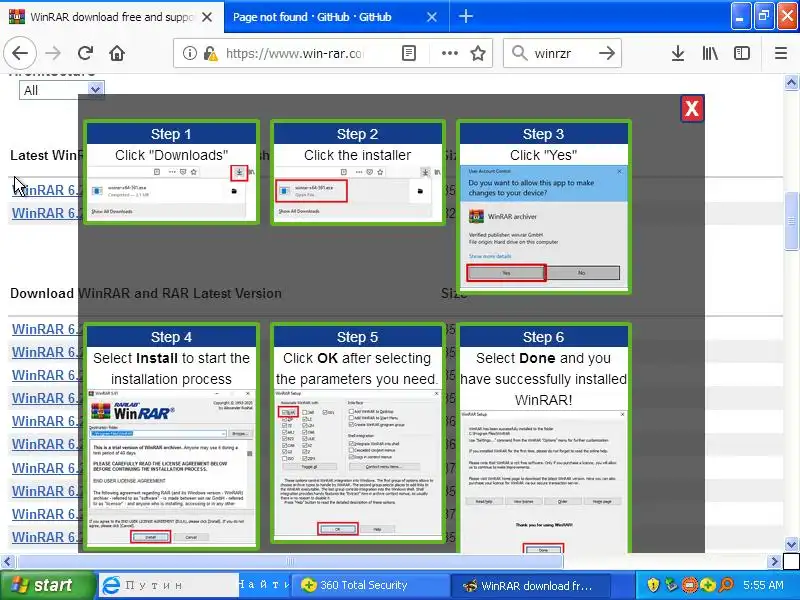Click the yellow security shield tray icon
Image resolution: width=800 pixels, height=600 pixels.
(x=653, y=585)
